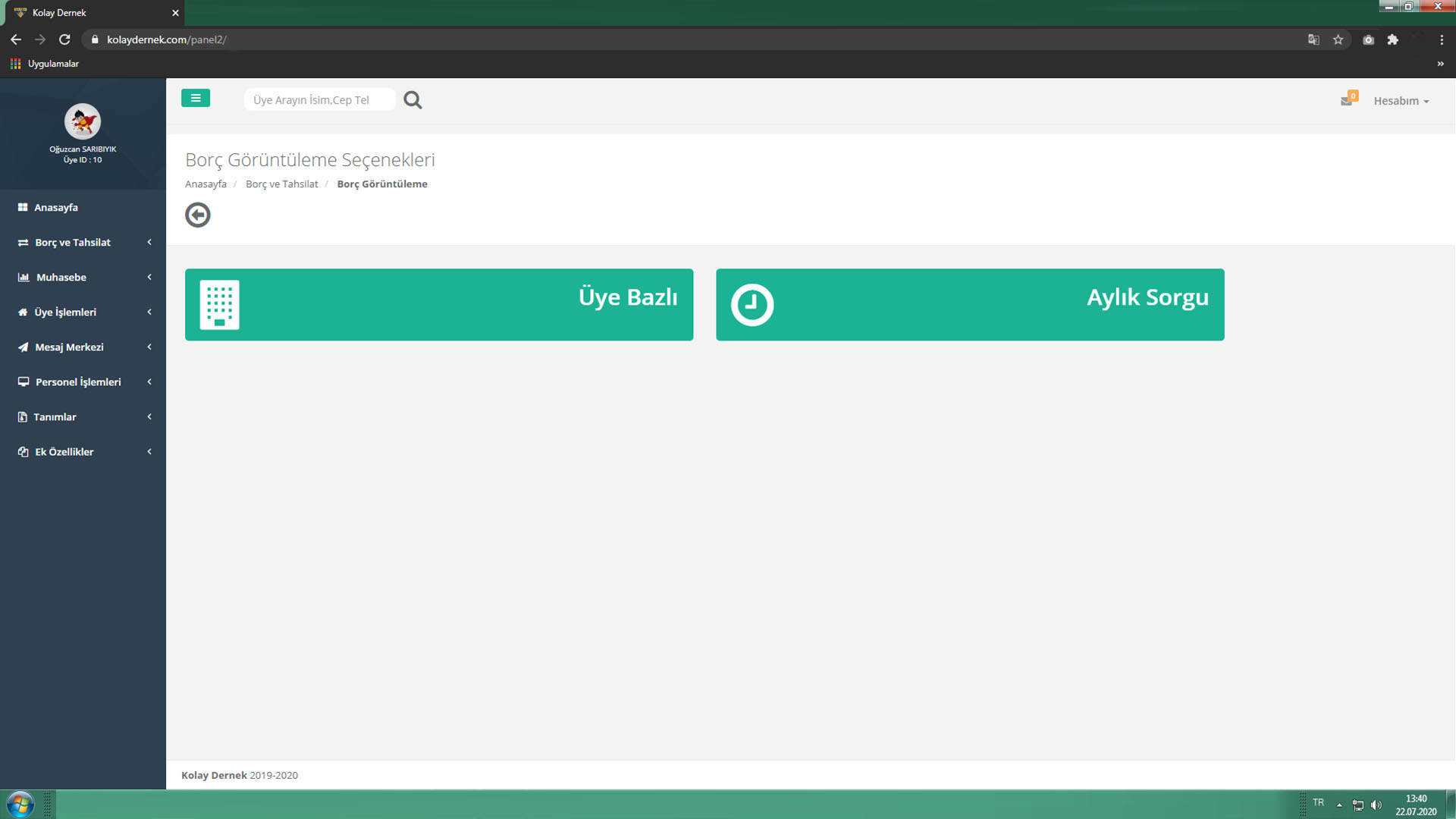Click the network icon in system tray

(x=1358, y=805)
